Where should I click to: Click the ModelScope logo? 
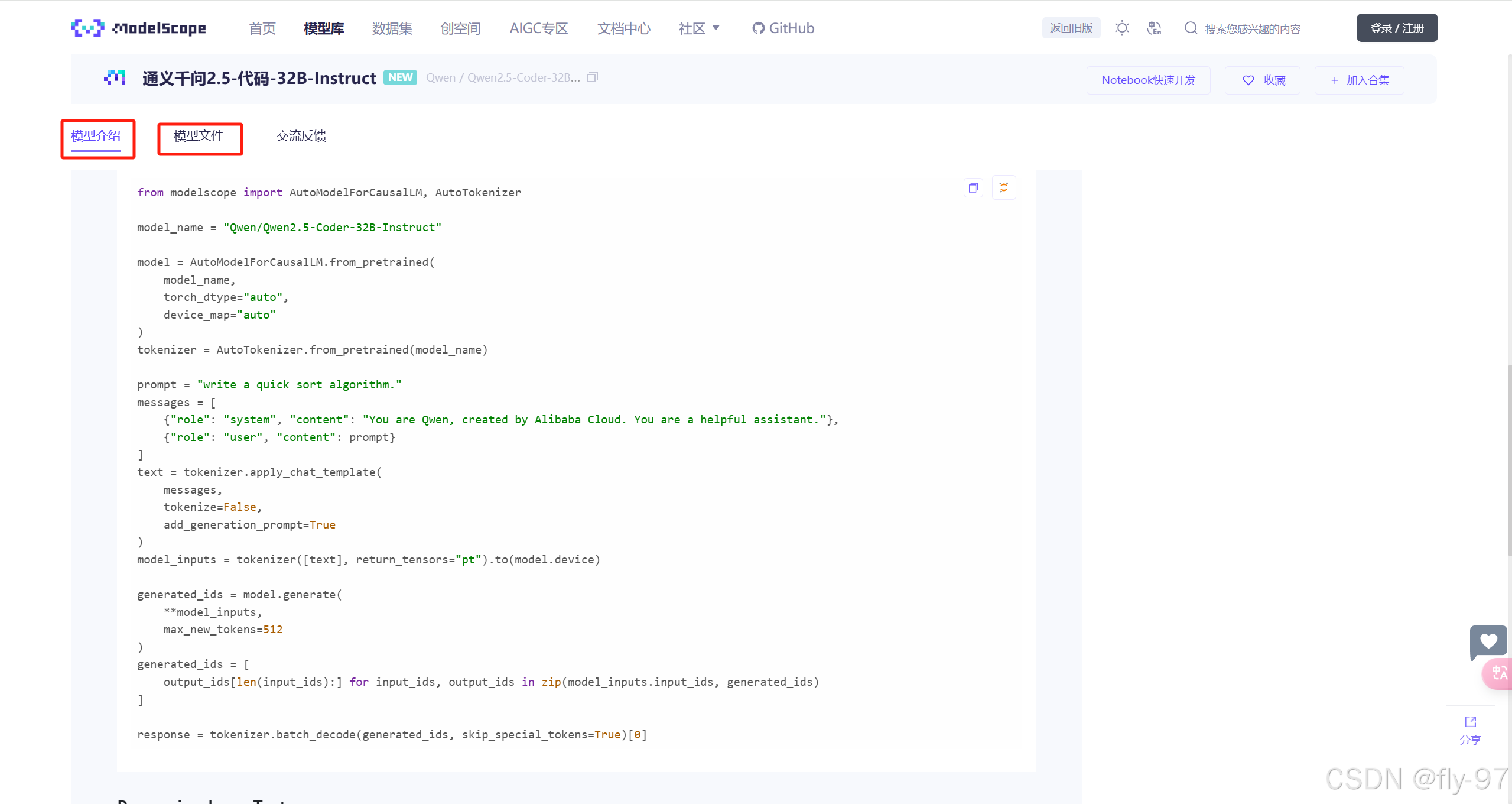[x=139, y=28]
